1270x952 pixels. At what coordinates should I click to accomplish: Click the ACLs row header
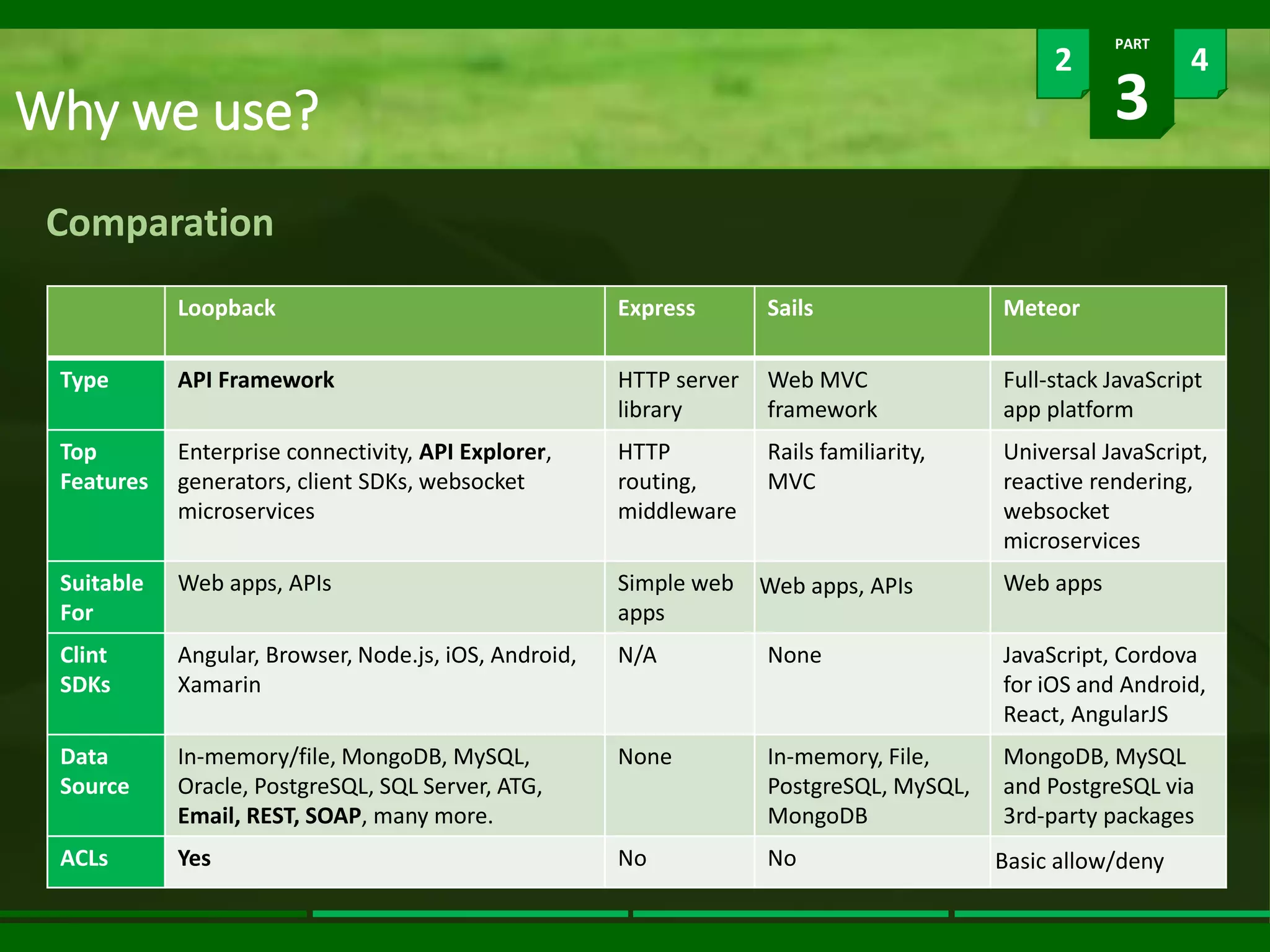pyautogui.click(x=106, y=862)
